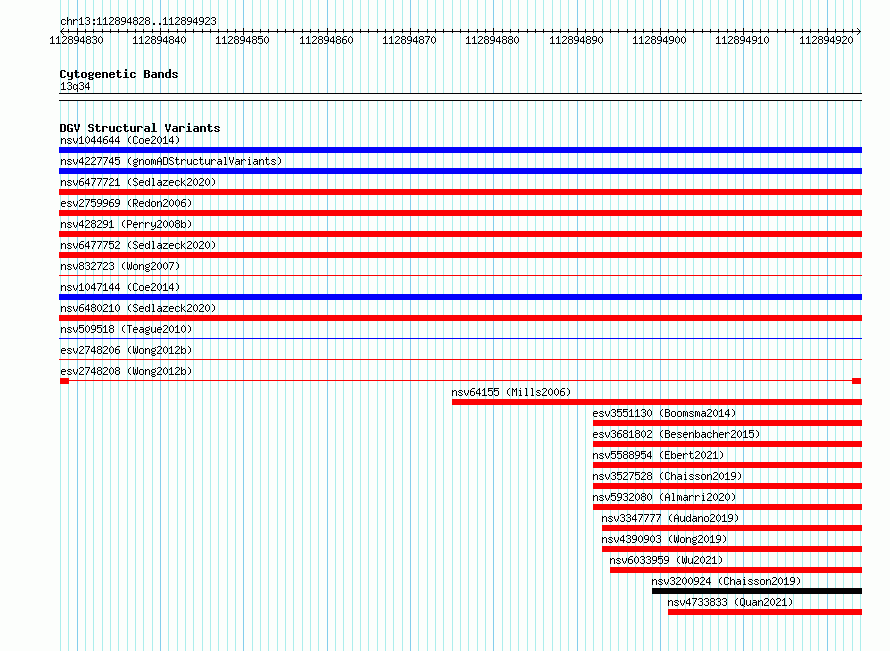Click the esv2759969 (Redon2006) label
Screen dimensions: 890x651
pos(126,203)
